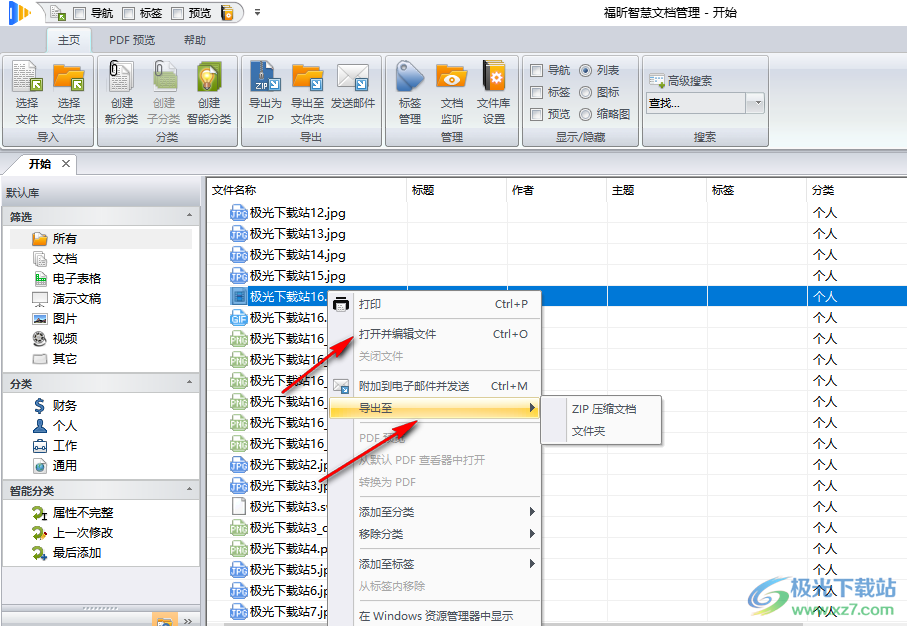Sort by 文件名称 column header

307,190
